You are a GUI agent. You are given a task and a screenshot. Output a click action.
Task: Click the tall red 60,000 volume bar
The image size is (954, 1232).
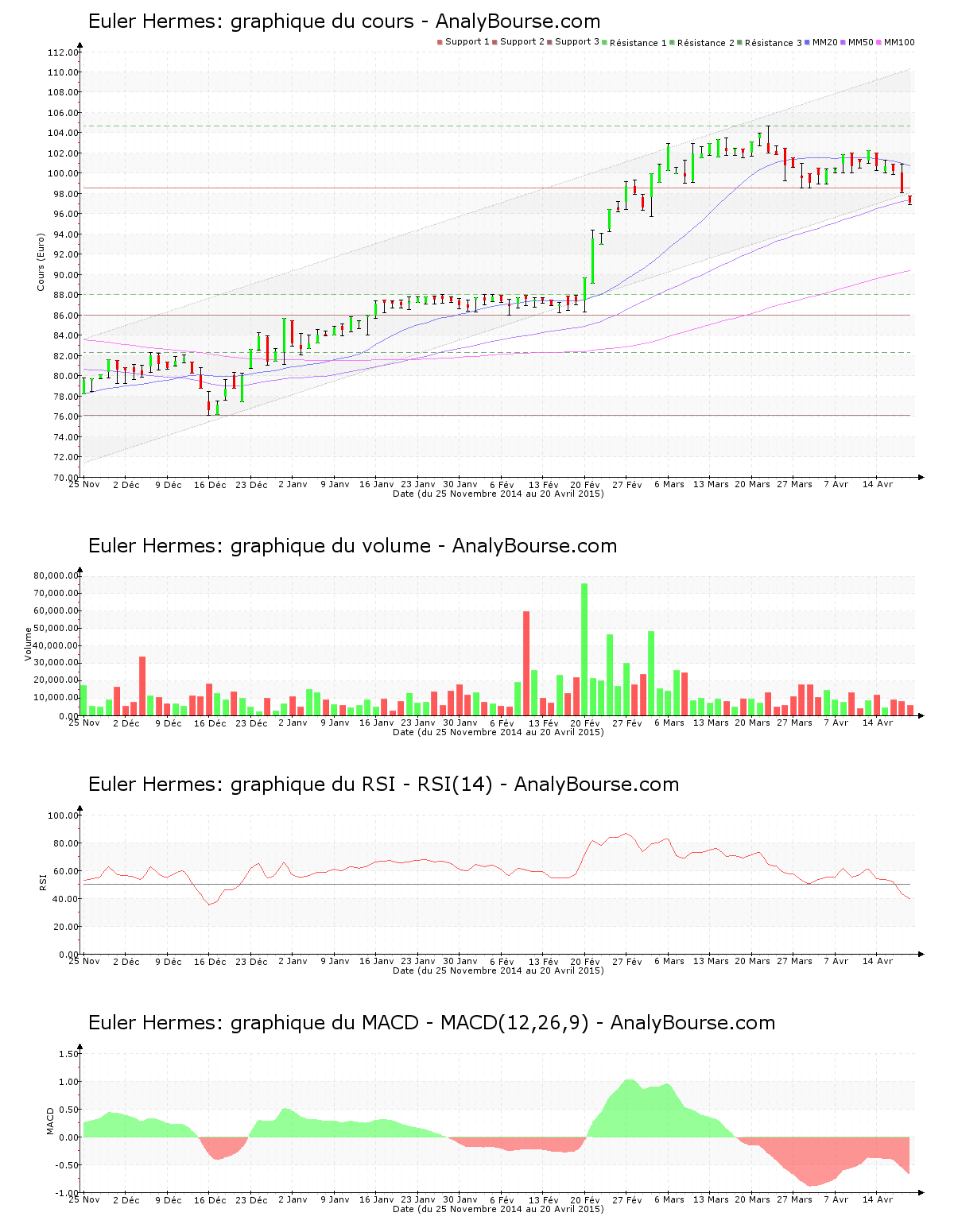[526, 664]
